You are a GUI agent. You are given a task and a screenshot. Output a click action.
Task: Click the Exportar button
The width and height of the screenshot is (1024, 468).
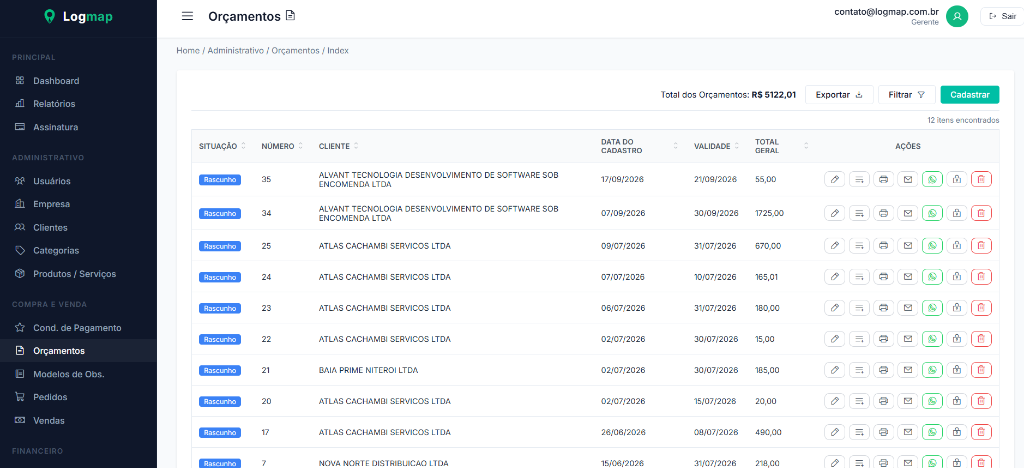(839, 95)
